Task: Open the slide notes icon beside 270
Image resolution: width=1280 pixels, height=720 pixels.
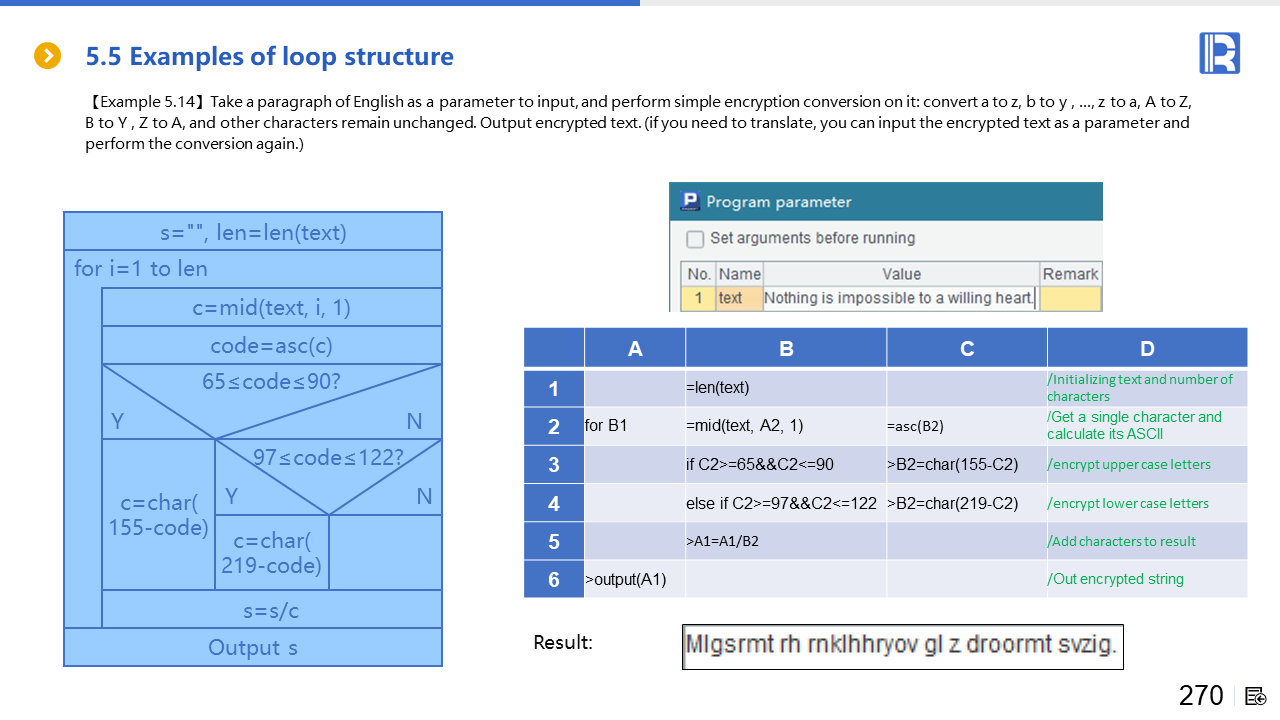Action: pyautogui.click(x=1256, y=696)
